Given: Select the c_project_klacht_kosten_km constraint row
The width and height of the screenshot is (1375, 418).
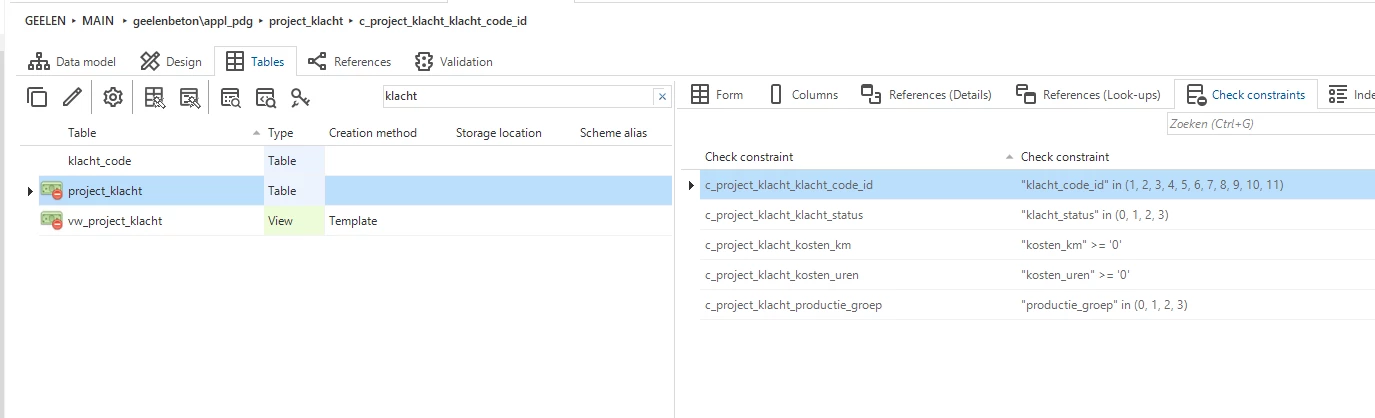Looking at the screenshot, I should [778, 245].
